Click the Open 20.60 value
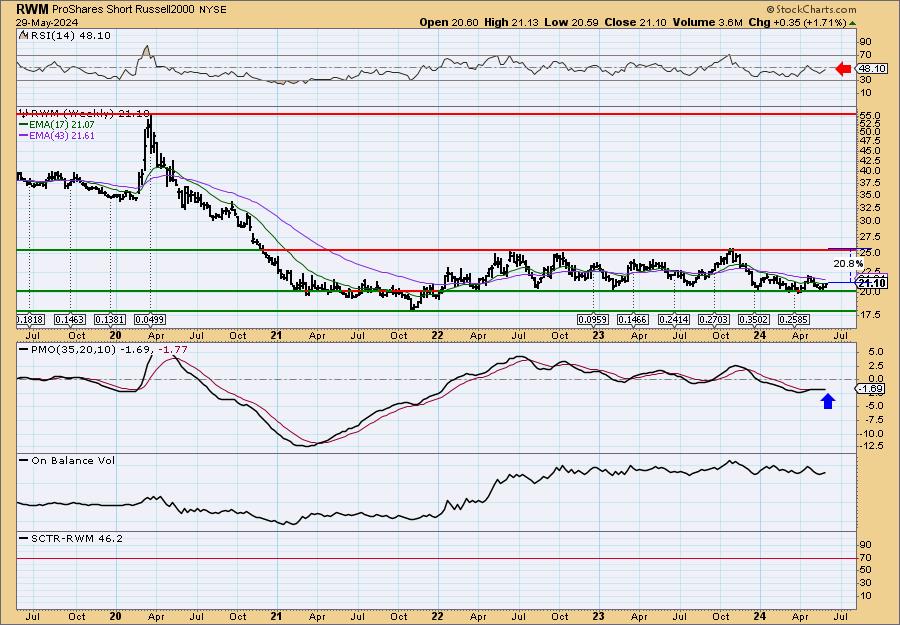Viewport: 900px width, 625px height. (450, 22)
